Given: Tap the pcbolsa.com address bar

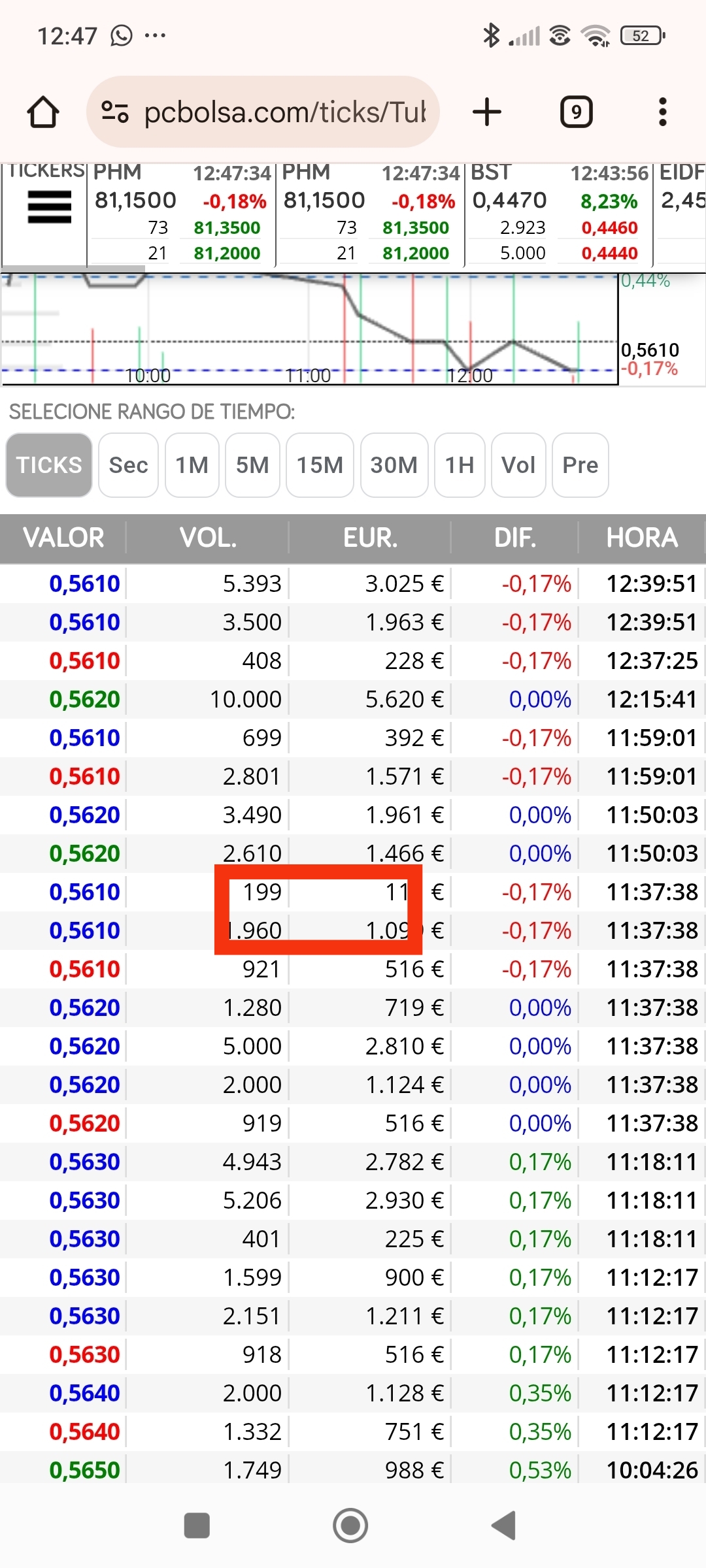Looking at the screenshot, I should point(263,112).
